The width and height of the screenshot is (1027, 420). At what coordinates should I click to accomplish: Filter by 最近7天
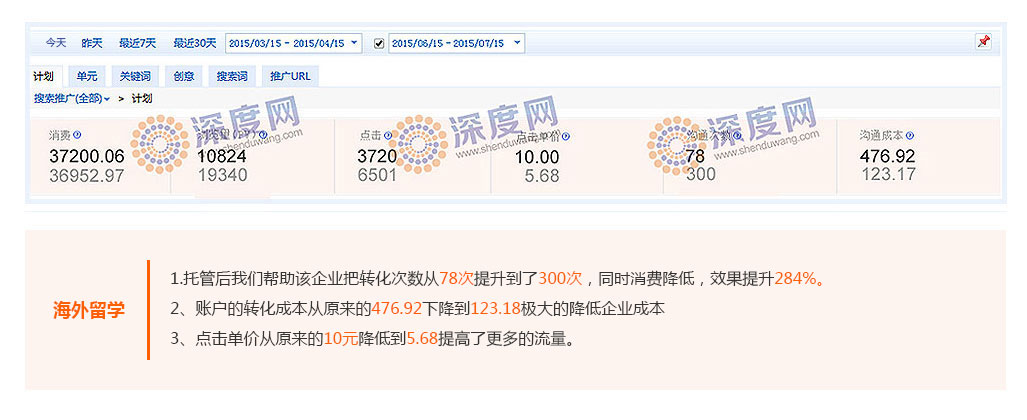point(137,43)
